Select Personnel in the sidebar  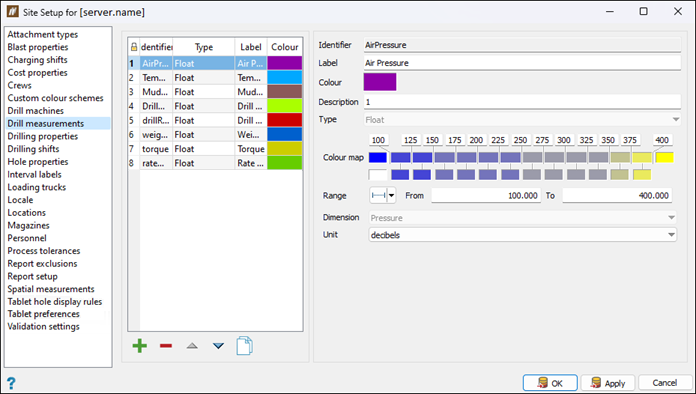pos(27,238)
